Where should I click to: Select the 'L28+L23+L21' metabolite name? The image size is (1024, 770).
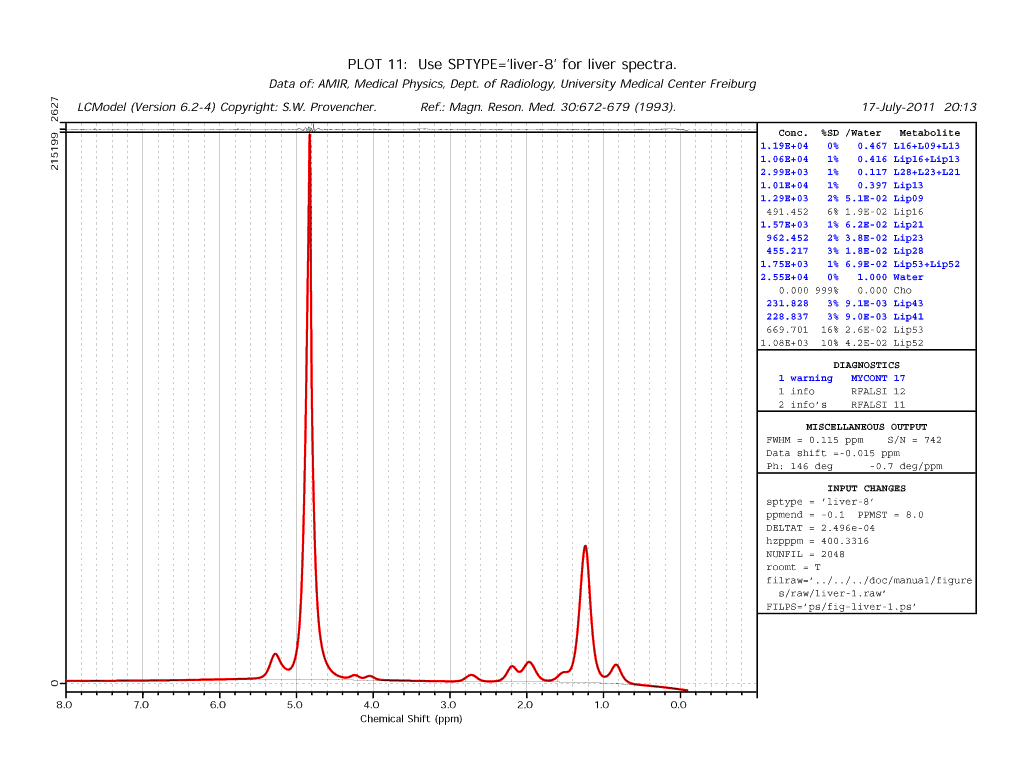[x=927, y=172]
